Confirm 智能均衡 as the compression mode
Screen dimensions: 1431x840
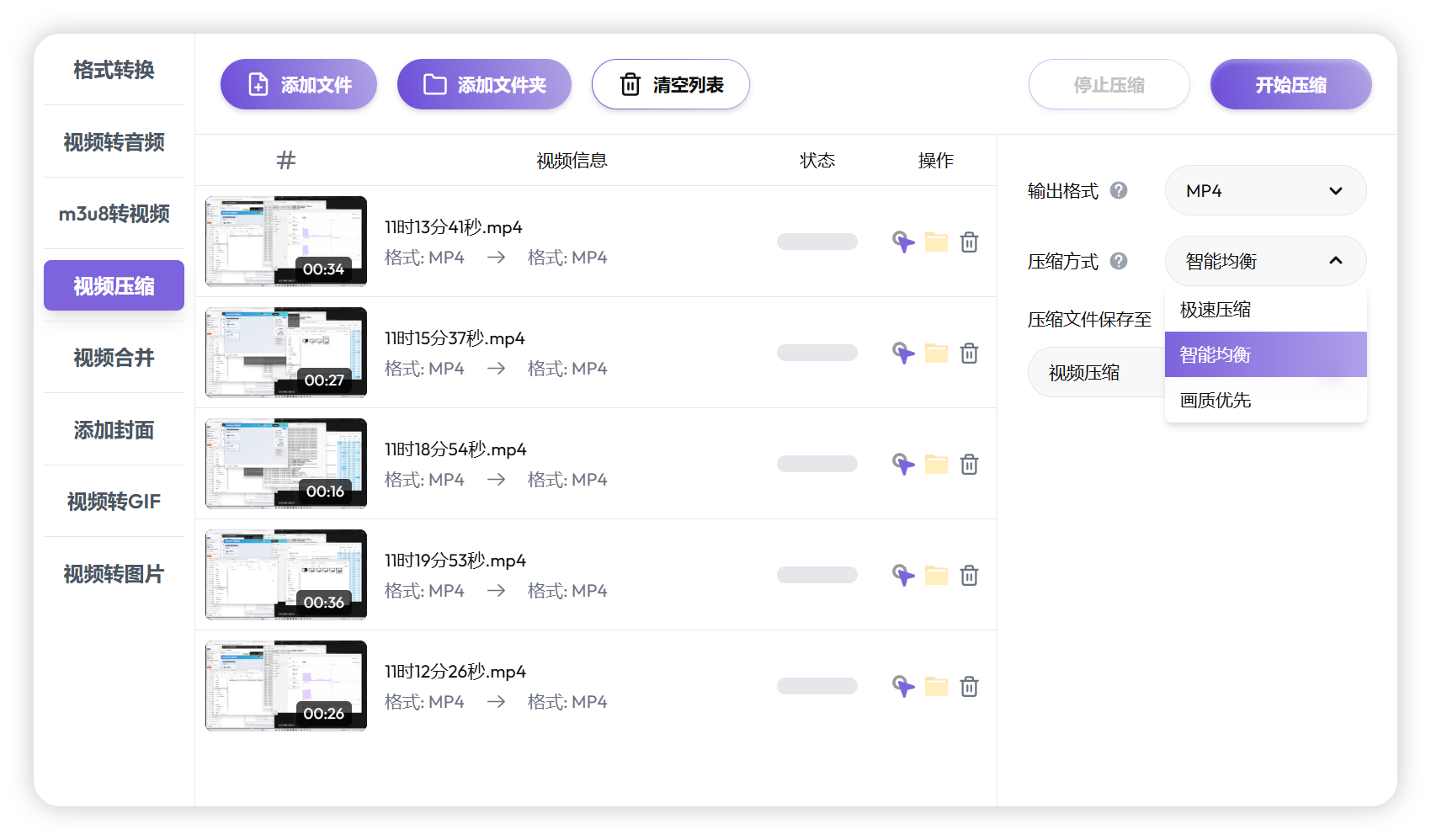pyautogui.click(x=1215, y=354)
